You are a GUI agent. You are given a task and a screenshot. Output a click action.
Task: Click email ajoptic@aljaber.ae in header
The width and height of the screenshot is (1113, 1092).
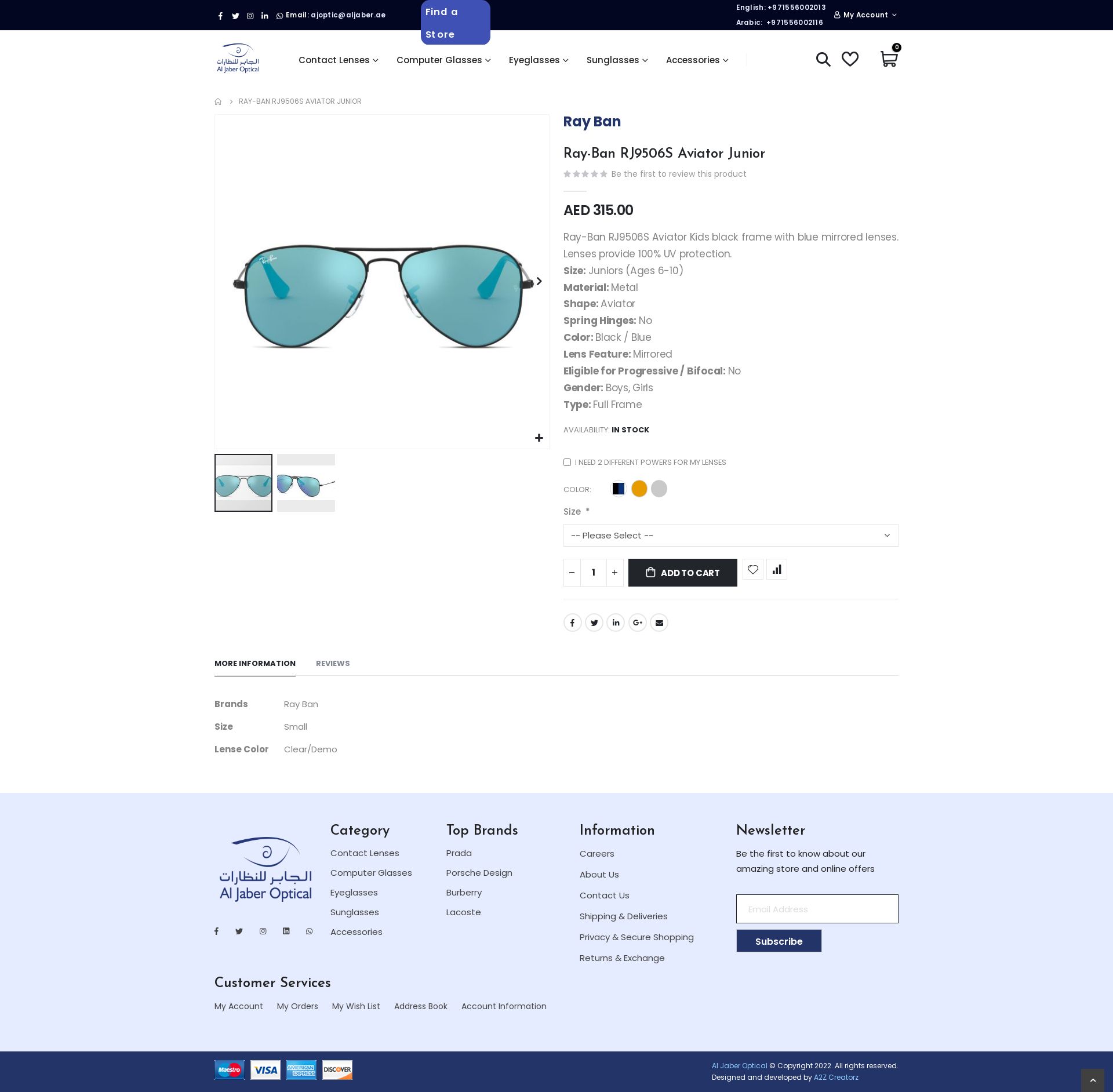(348, 15)
